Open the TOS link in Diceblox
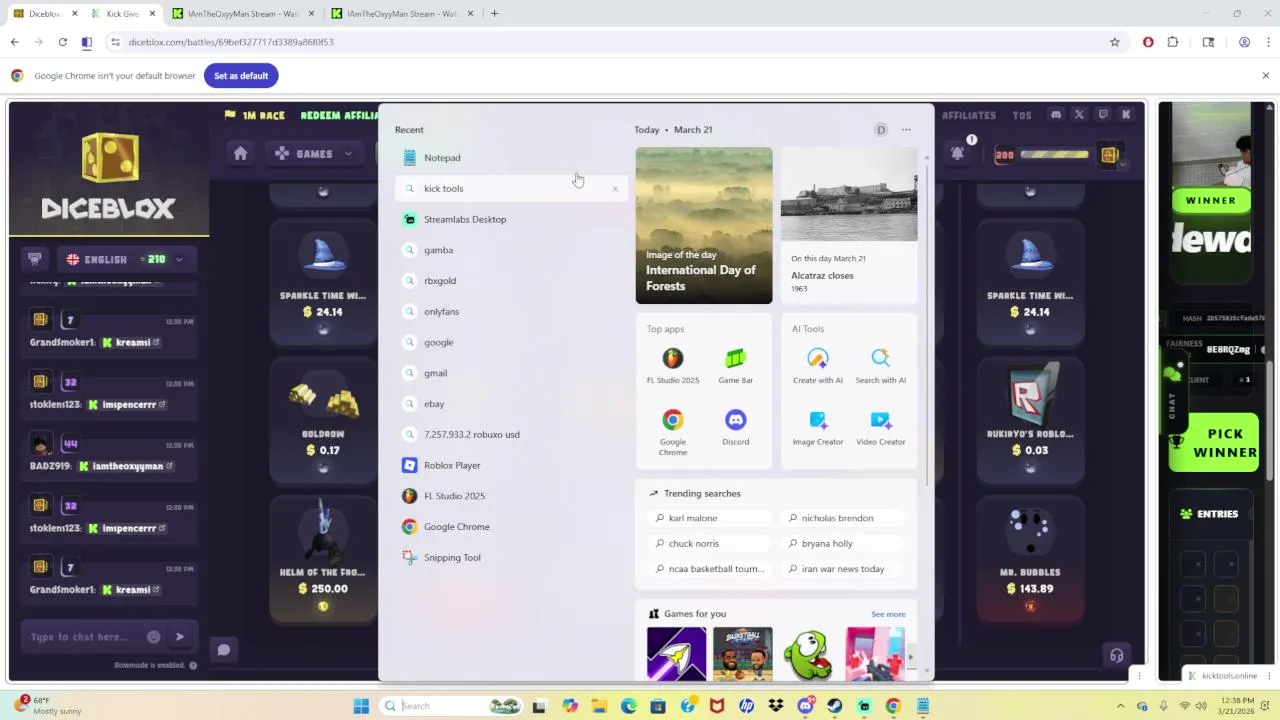 1022,115
